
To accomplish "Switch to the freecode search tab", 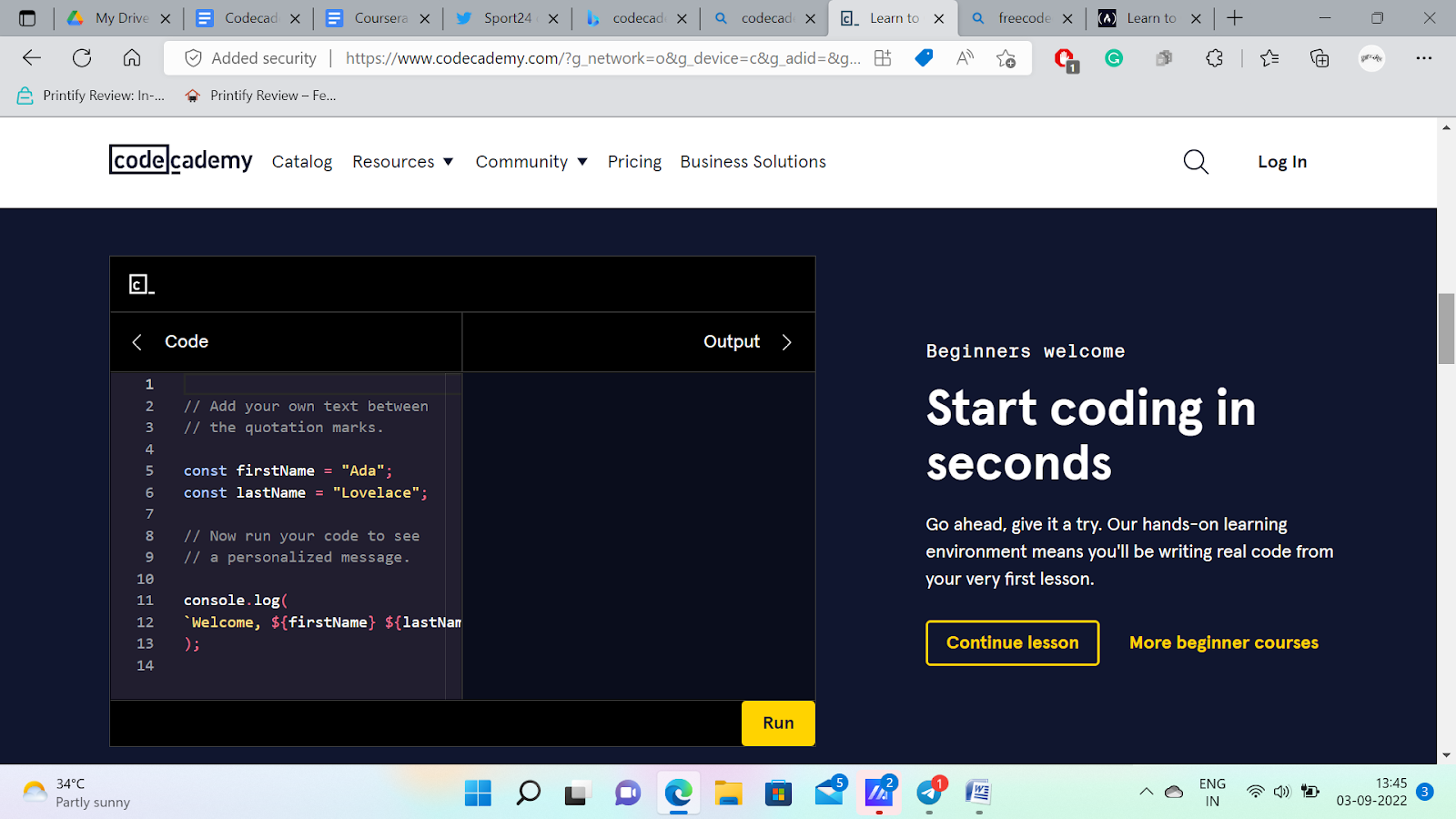I will pyautogui.click(x=1021, y=18).
